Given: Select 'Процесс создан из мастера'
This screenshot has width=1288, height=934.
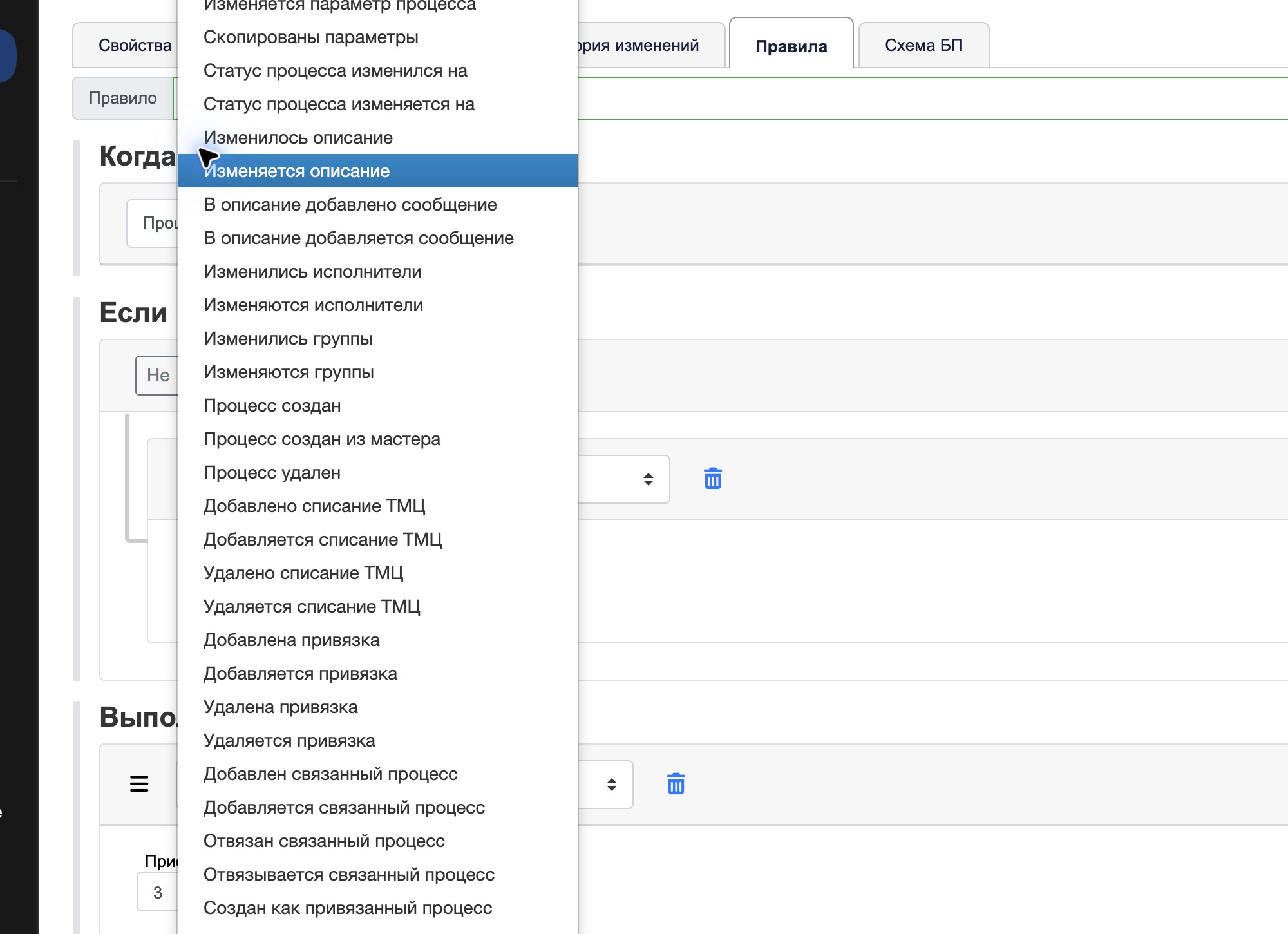Looking at the screenshot, I should pyautogui.click(x=377, y=439).
